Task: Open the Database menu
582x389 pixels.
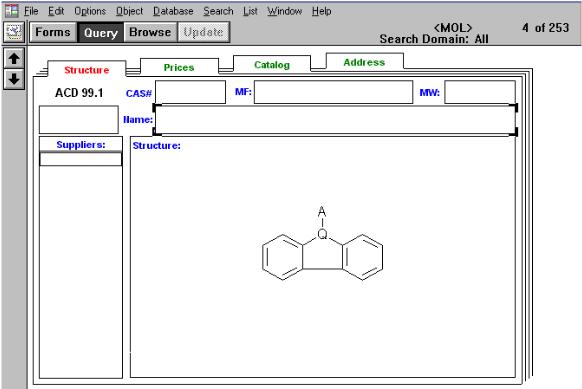Action: (x=173, y=11)
